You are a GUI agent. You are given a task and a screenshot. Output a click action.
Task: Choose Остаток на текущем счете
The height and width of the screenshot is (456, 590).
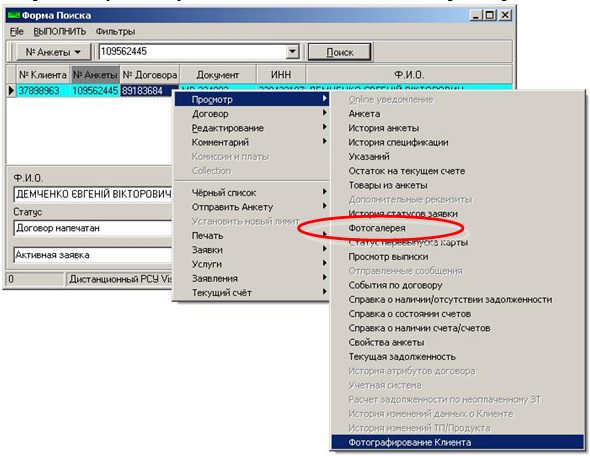(x=457, y=171)
